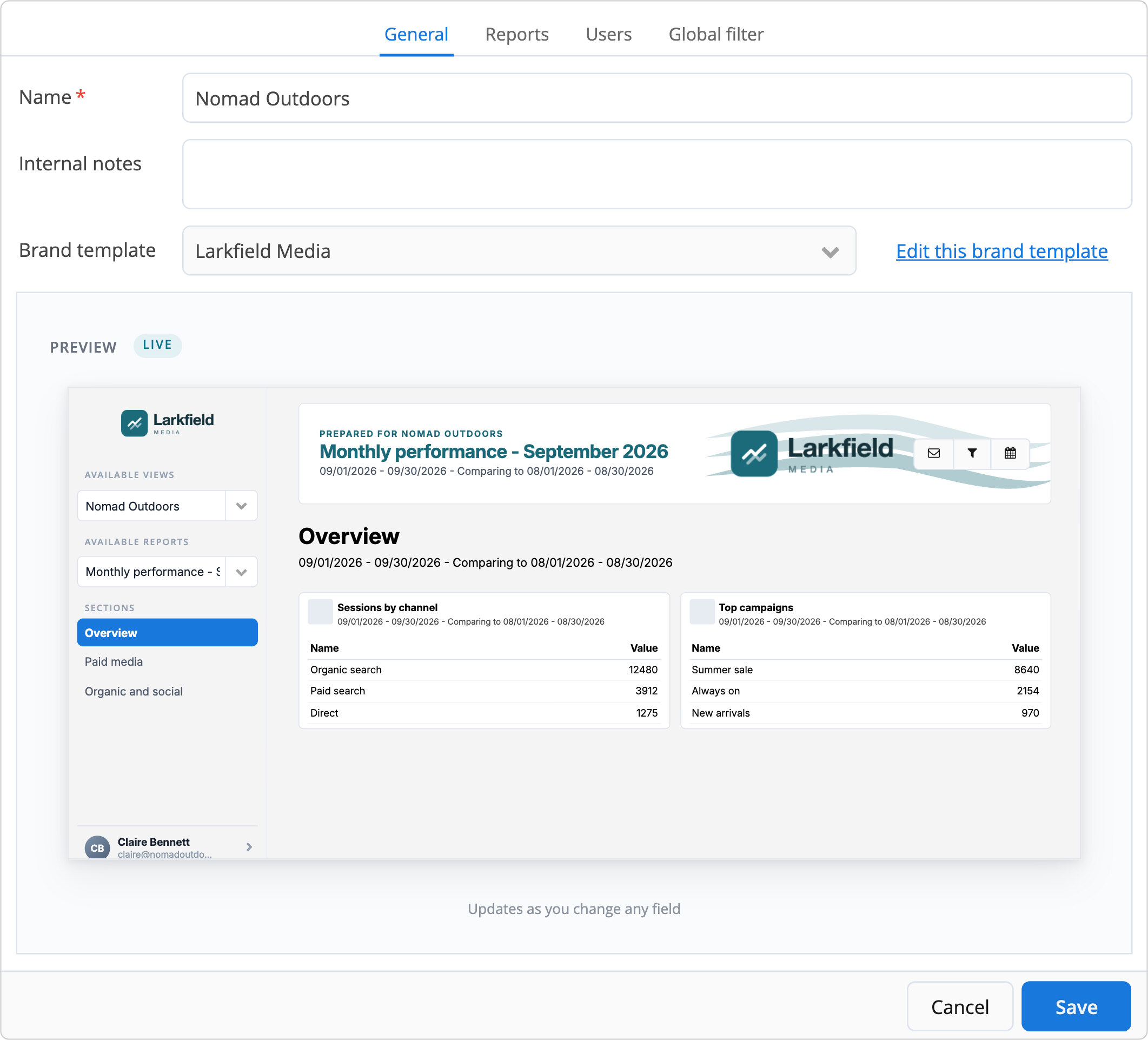Click the Monthly performance - September 2026 title
This screenshot has height=1040, width=1148.
tap(494, 452)
